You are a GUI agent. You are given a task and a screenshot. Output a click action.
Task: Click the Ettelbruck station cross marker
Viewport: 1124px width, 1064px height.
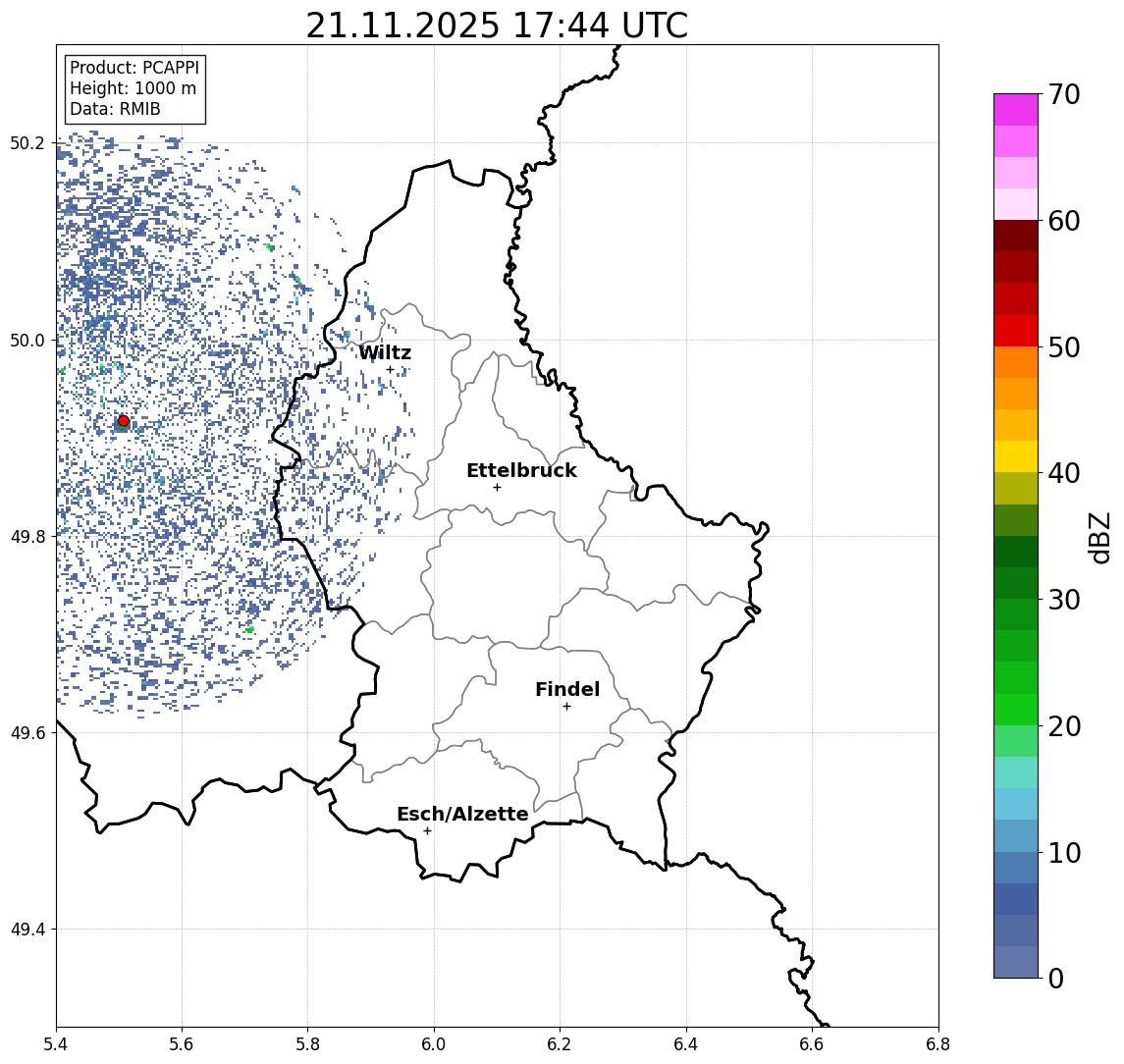497,488
